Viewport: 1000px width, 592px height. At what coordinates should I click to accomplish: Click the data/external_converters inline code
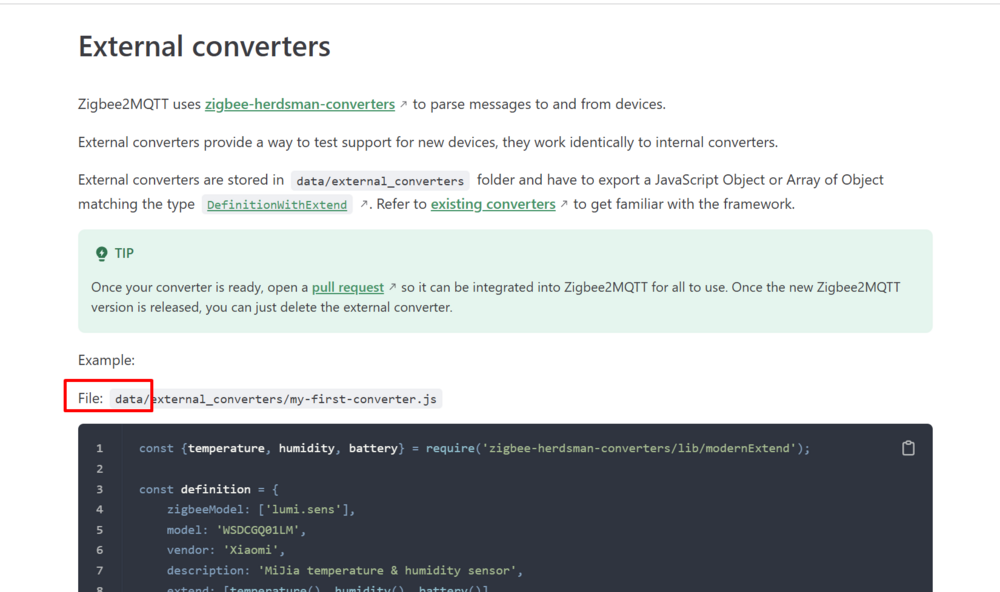tap(380, 181)
